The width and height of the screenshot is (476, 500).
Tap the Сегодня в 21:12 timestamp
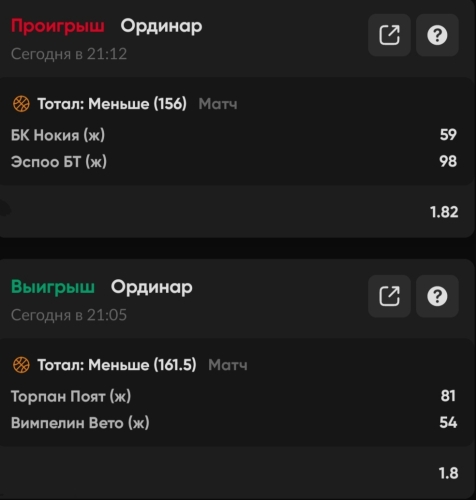click(69, 54)
